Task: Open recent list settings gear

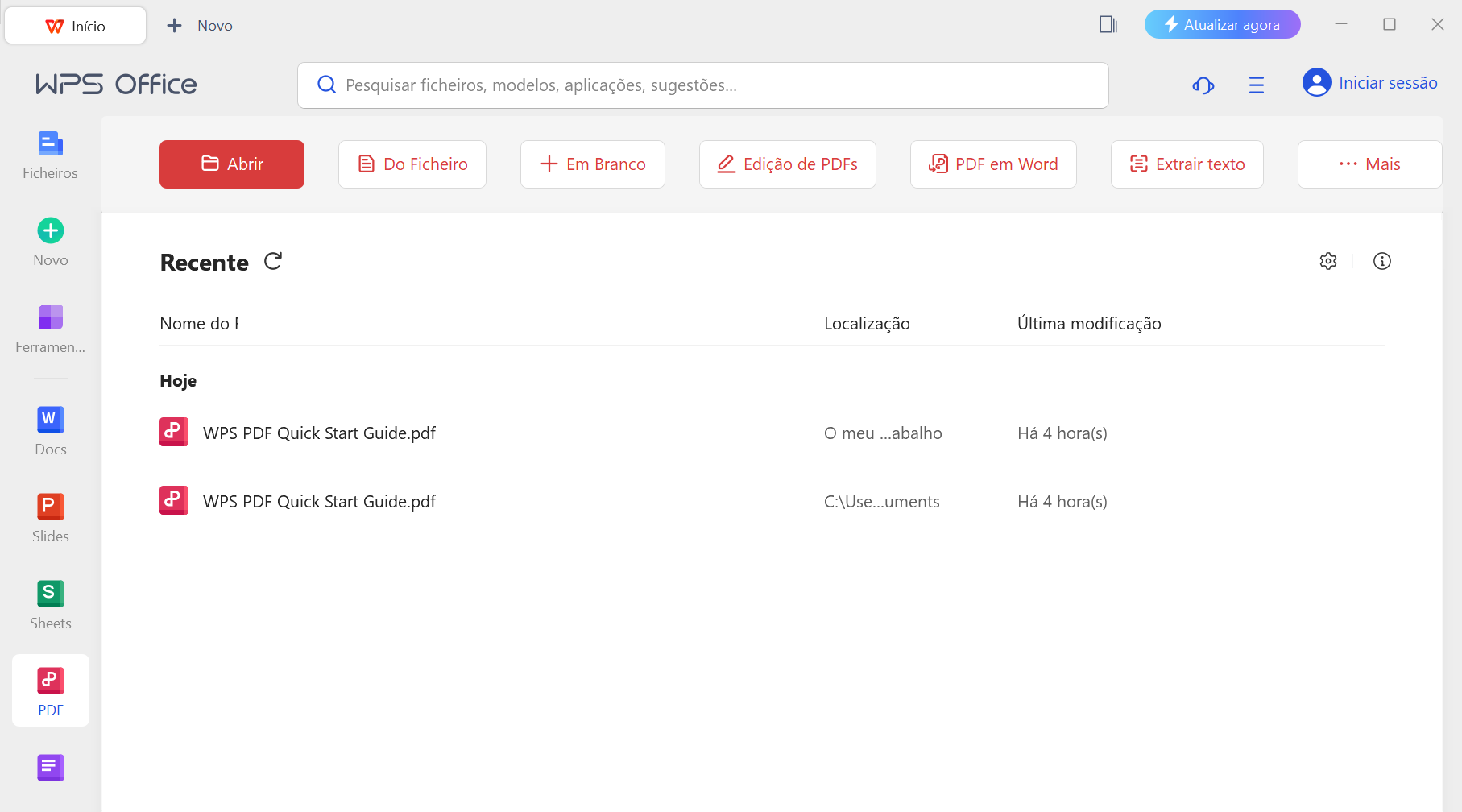Action: tap(1328, 261)
